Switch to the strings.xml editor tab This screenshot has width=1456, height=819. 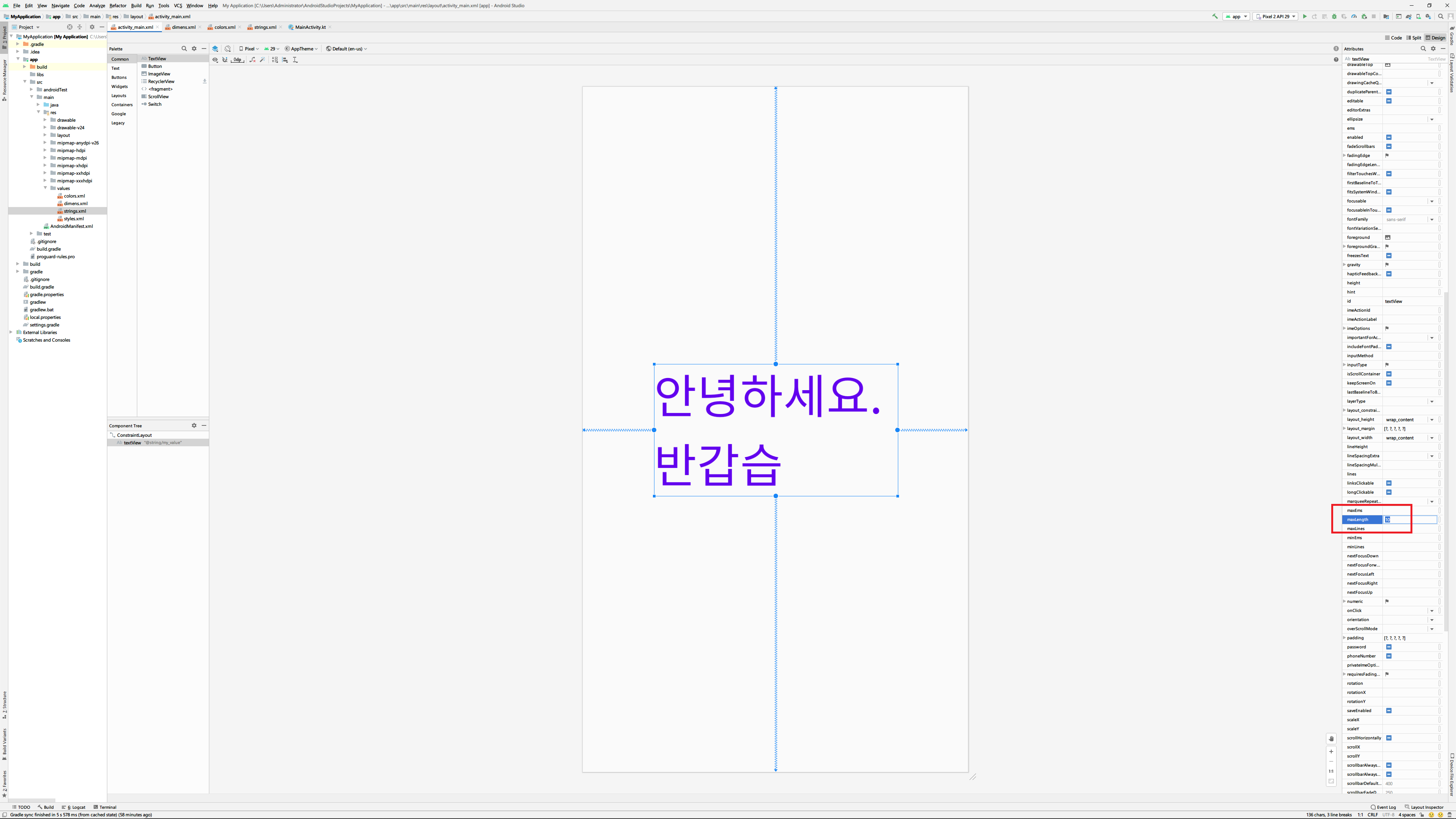(x=265, y=27)
